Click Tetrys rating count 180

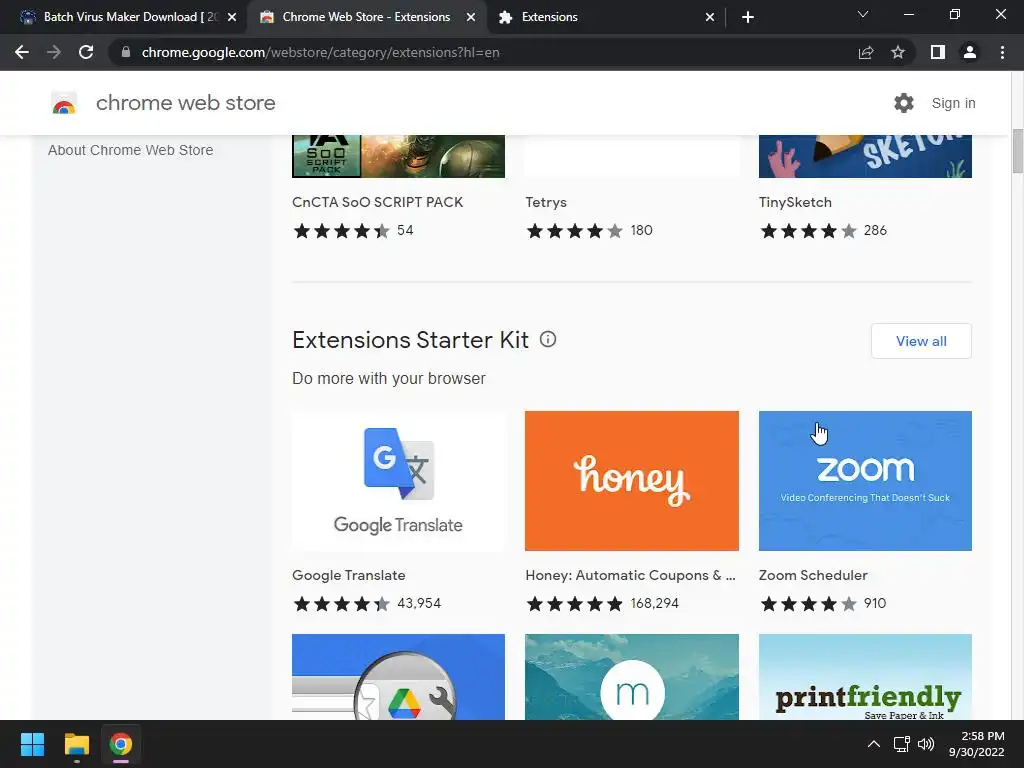[641, 231]
